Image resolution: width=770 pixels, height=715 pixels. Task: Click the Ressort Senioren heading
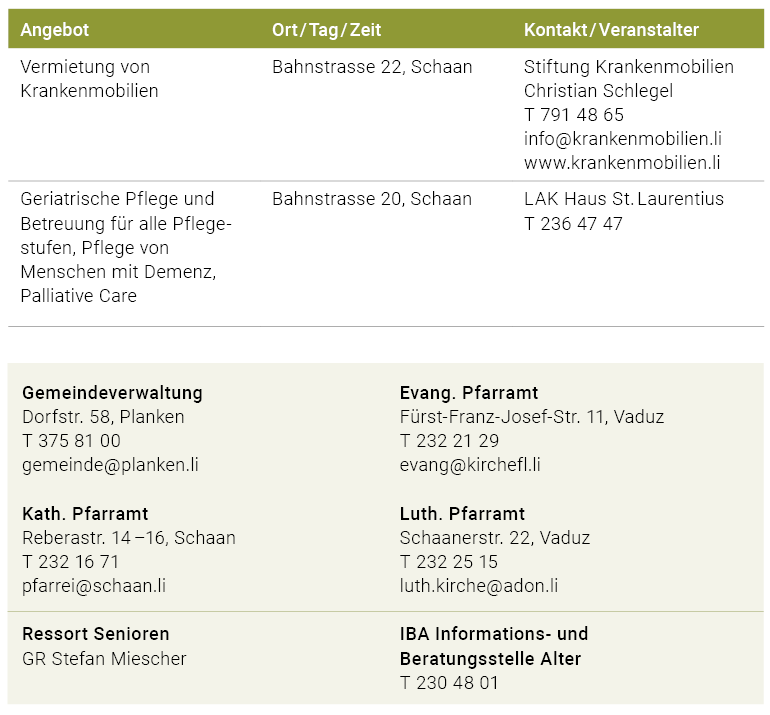click(96, 634)
